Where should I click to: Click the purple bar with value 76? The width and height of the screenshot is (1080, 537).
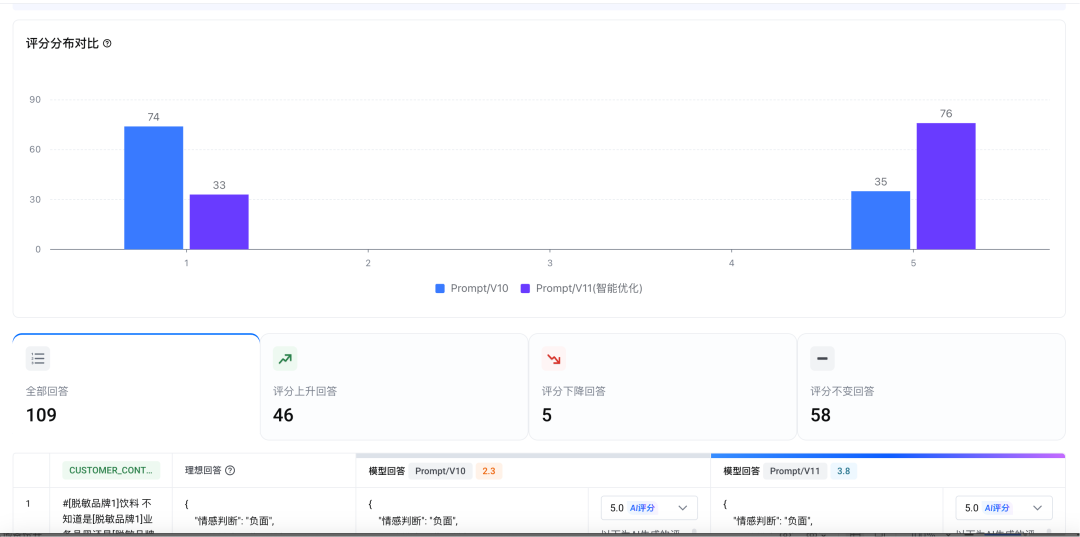click(x=945, y=186)
